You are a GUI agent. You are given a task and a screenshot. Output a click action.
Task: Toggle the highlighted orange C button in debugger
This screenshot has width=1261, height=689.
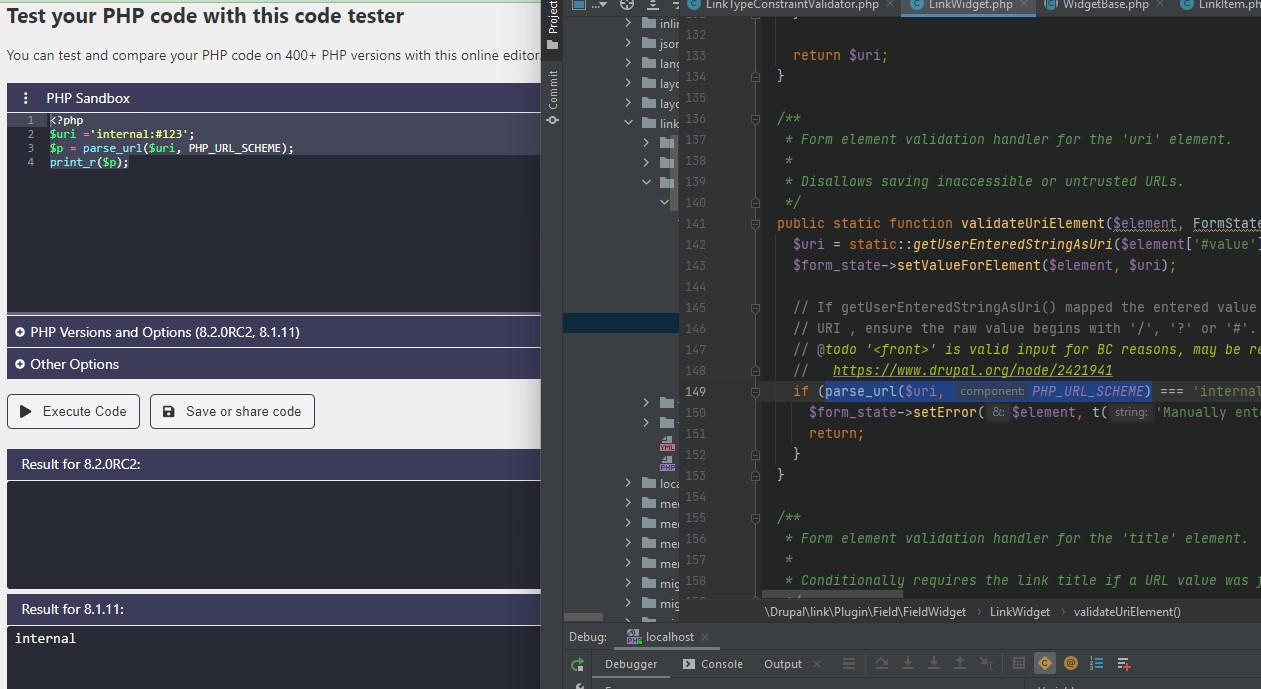(1044, 663)
